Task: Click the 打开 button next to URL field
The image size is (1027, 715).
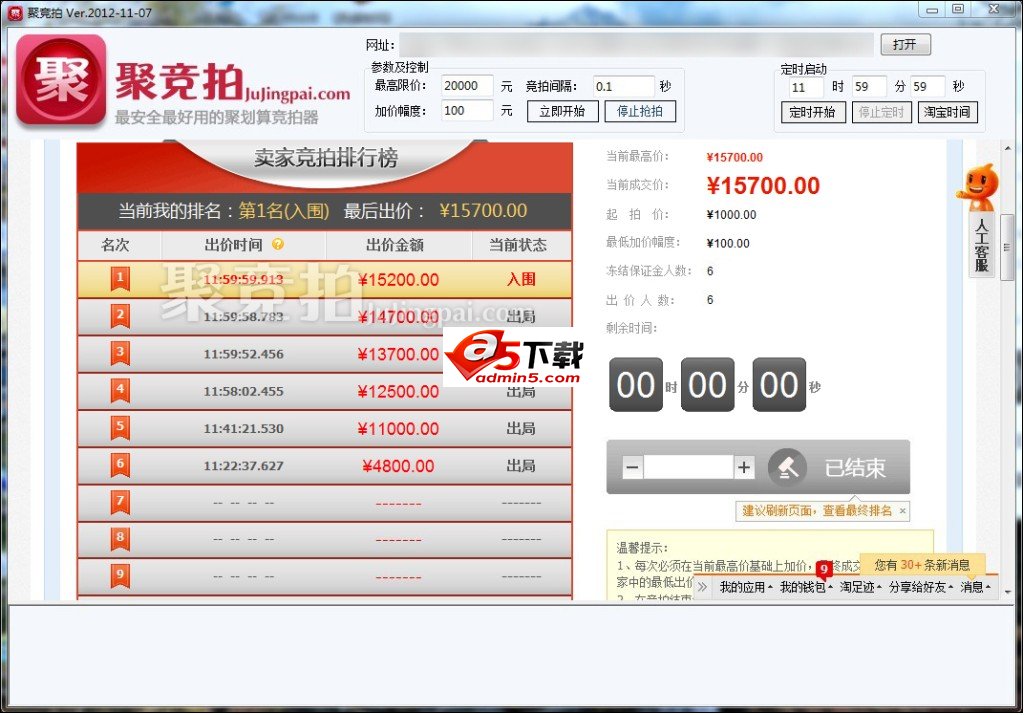Action: click(x=908, y=45)
